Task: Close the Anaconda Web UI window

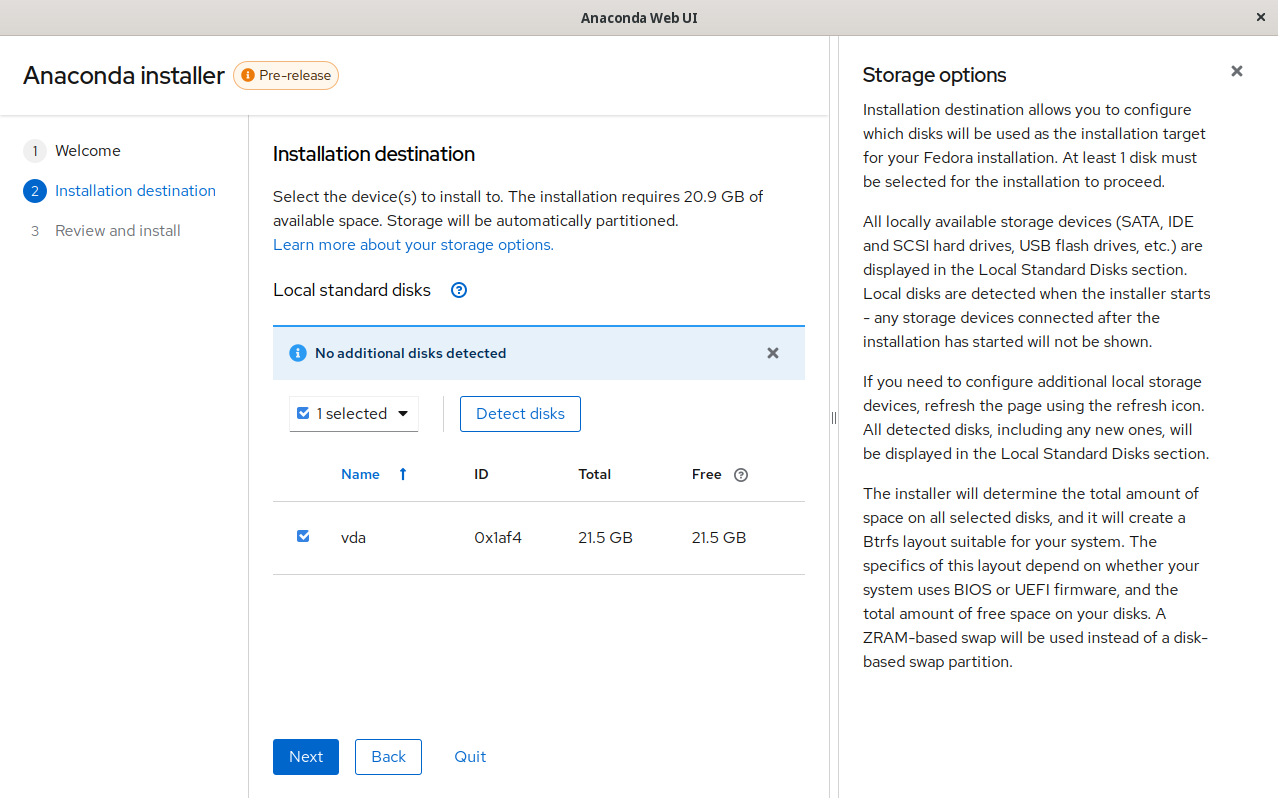Action: pyautogui.click(x=1260, y=17)
